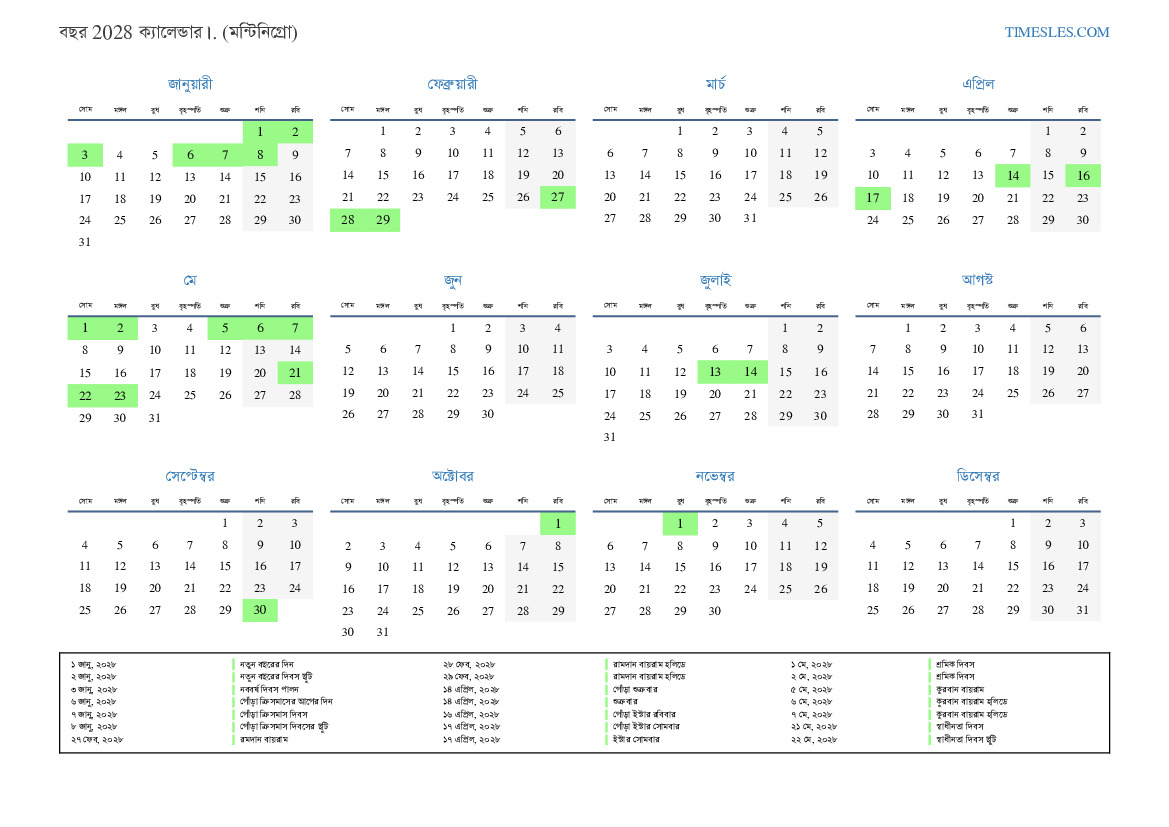The image size is (1169, 827).
Task: Click highlighted October 1 date
Action: click(x=558, y=524)
